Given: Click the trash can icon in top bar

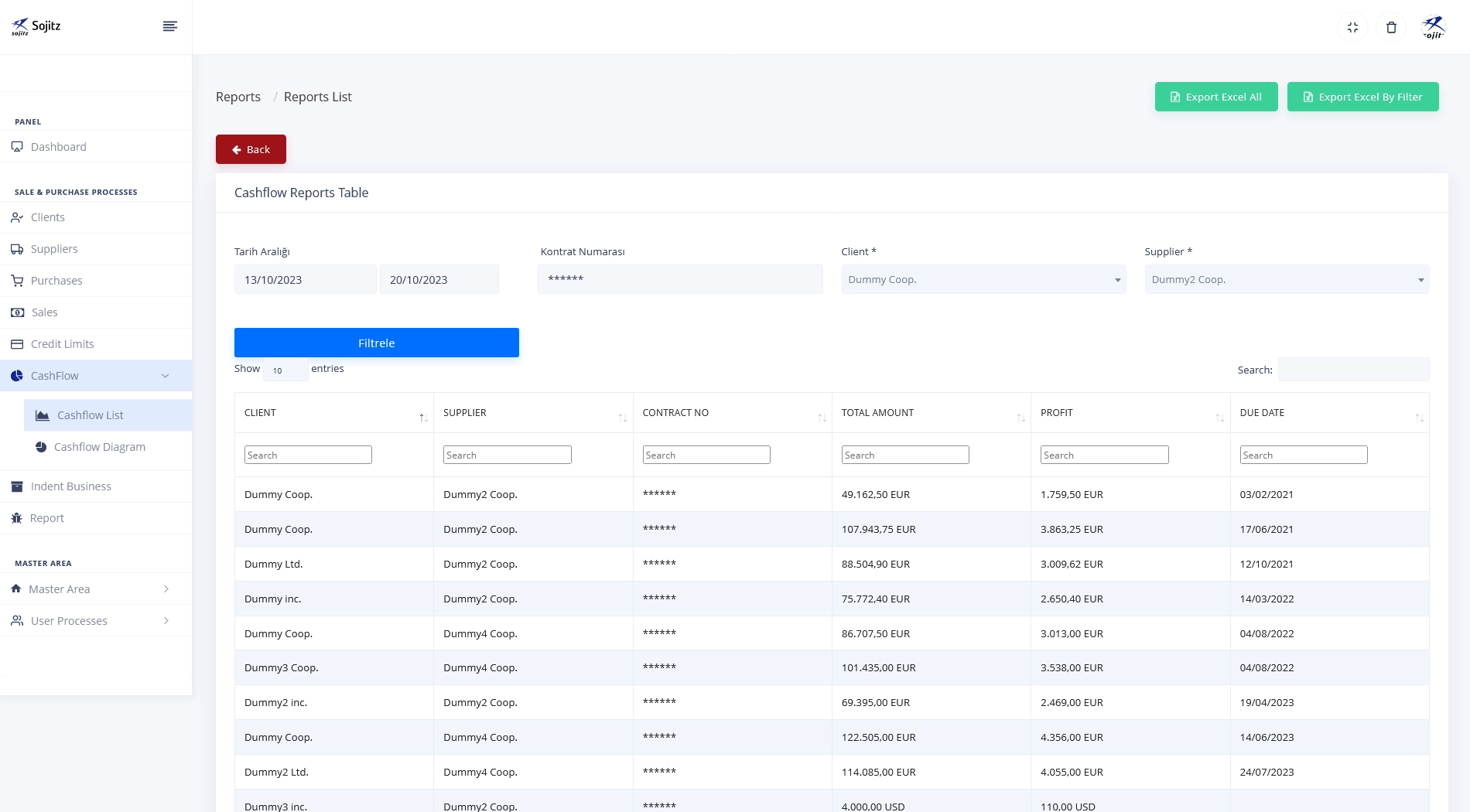Looking at the screenshot, I should tap(1391, 27).
